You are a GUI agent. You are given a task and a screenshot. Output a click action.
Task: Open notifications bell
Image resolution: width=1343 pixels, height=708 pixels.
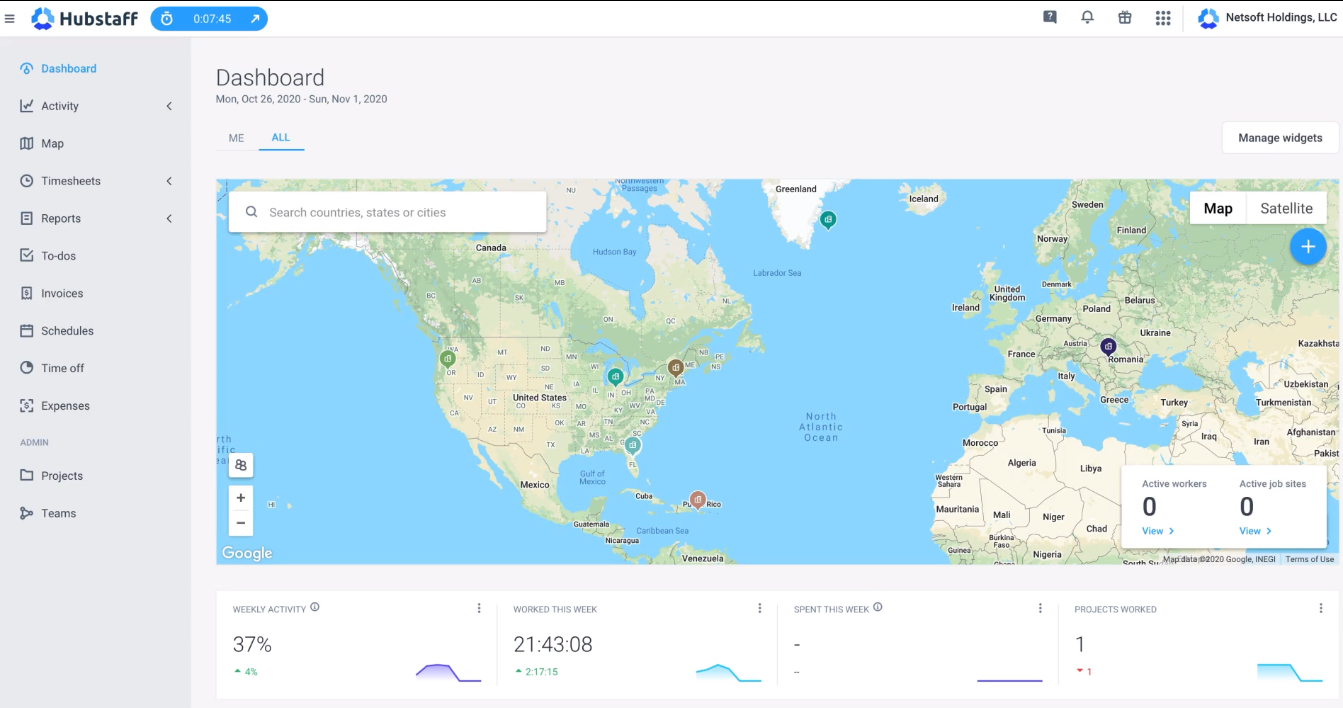tap(1087, 17)
